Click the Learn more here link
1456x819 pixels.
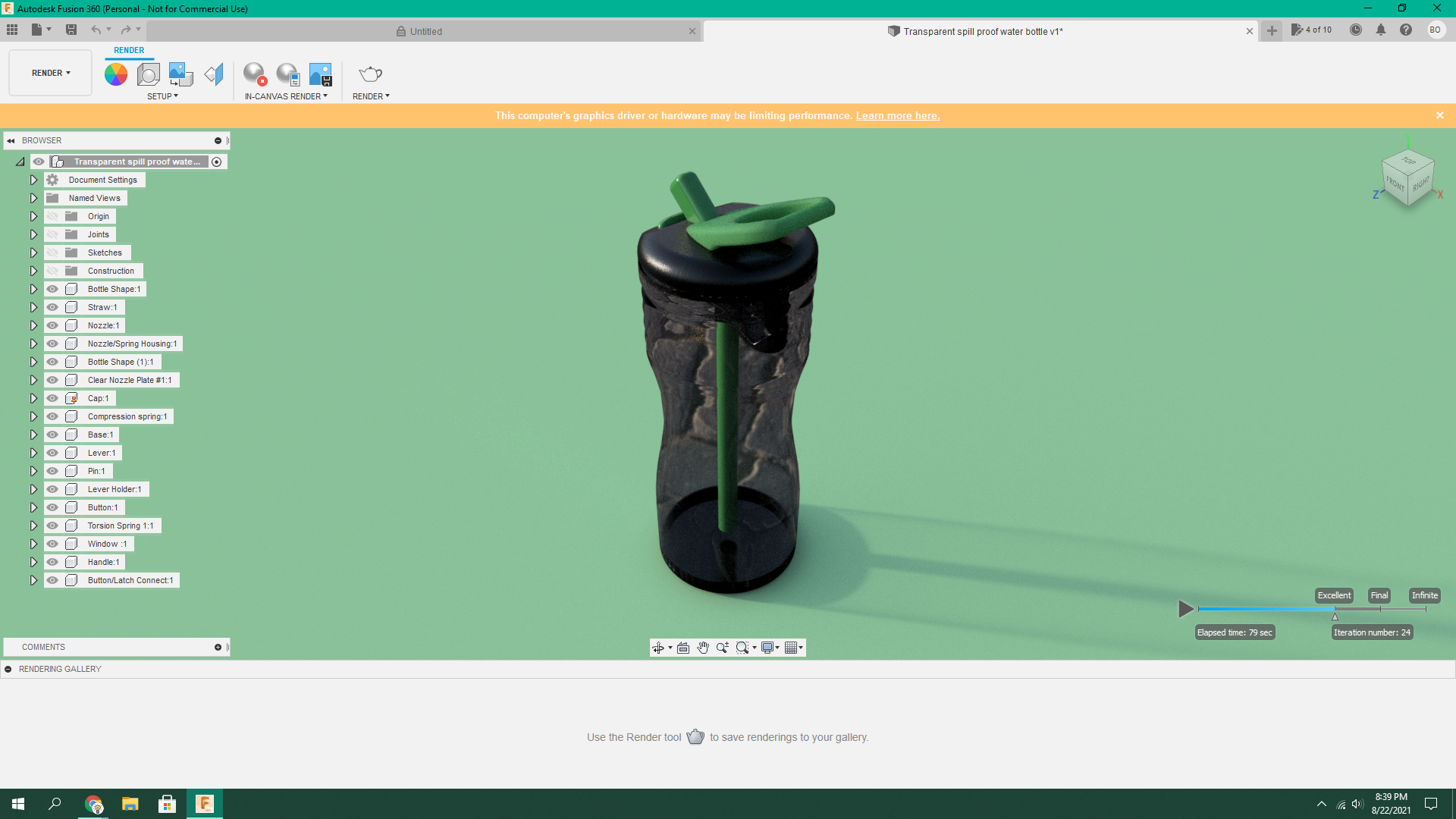point(898,115)
